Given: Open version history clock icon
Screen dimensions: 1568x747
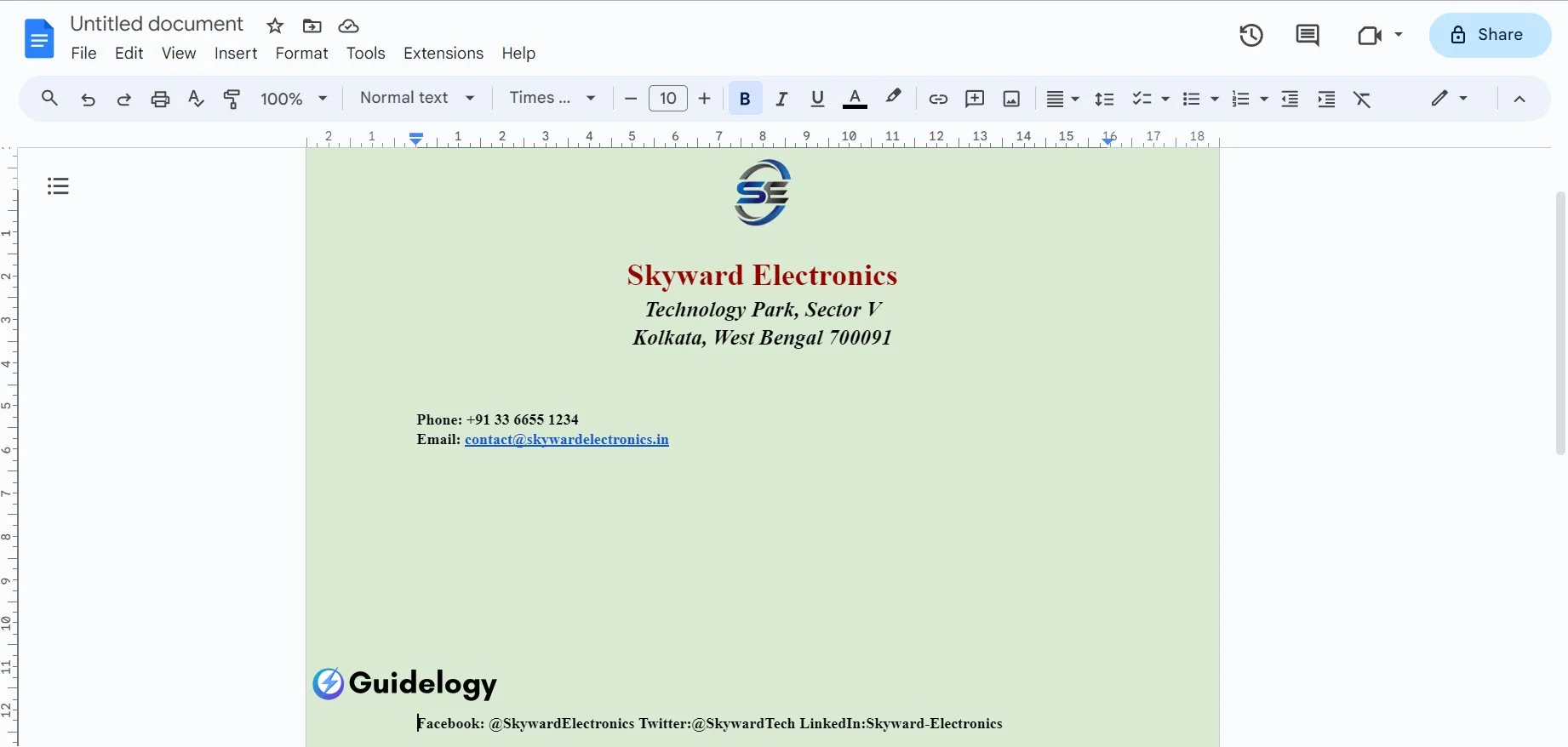Looking at the screenshot, I should click(x=1250, y=35).
